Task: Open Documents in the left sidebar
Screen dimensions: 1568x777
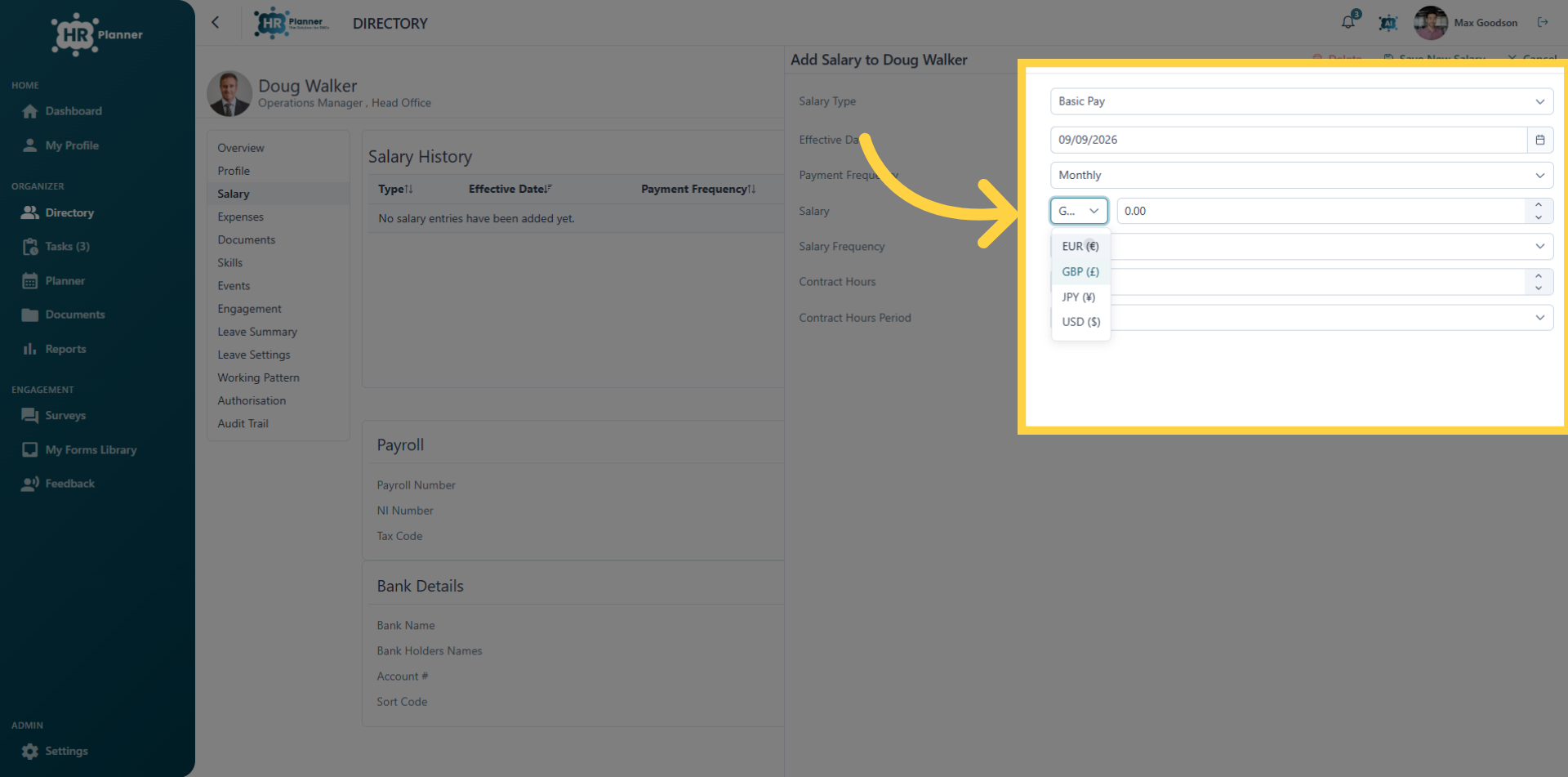Action: tap(75, 315)
